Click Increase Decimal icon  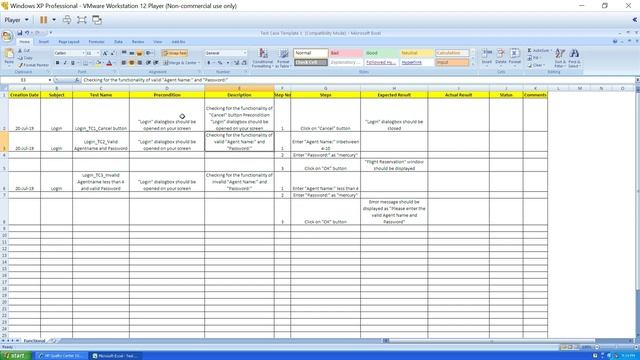pyautogui.click(x=236, y=63)
